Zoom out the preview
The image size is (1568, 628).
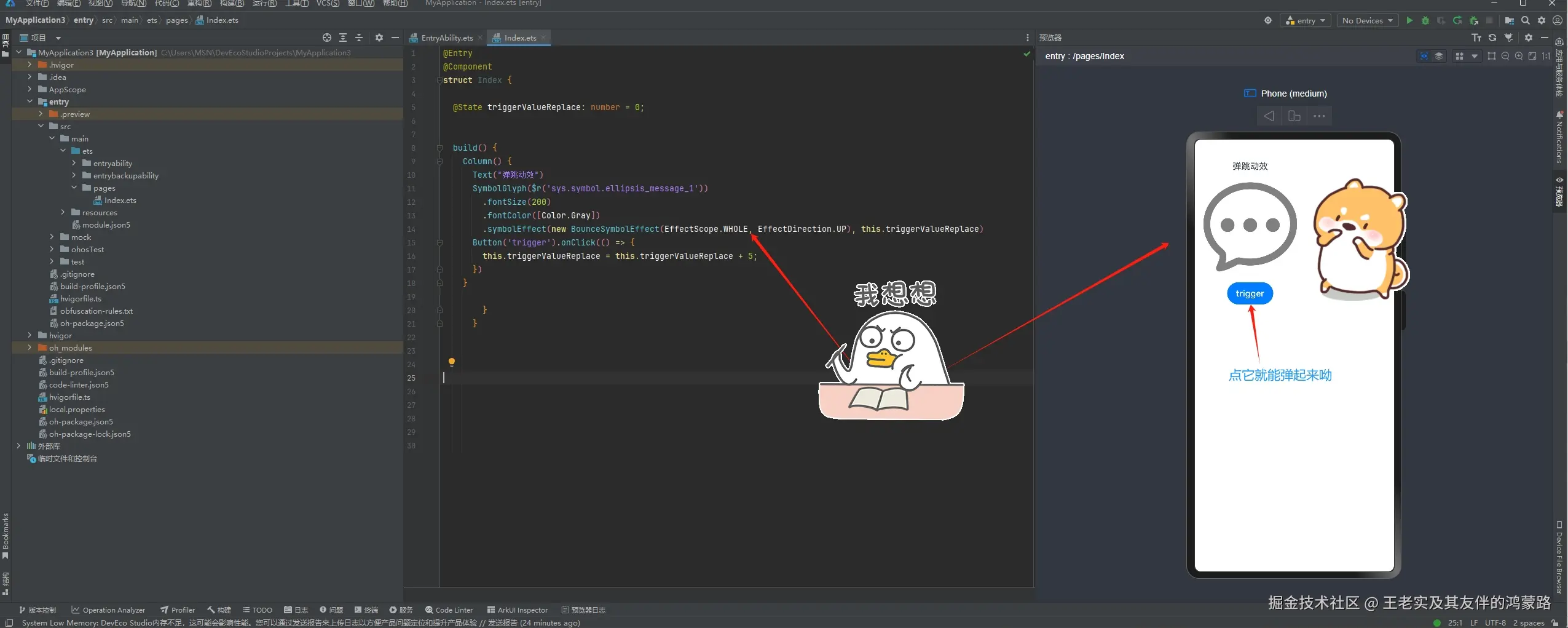[x=1505, y=56]
